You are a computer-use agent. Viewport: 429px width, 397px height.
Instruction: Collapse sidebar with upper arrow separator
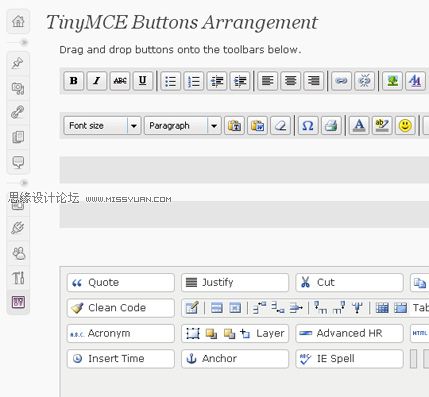click(23, 42)
